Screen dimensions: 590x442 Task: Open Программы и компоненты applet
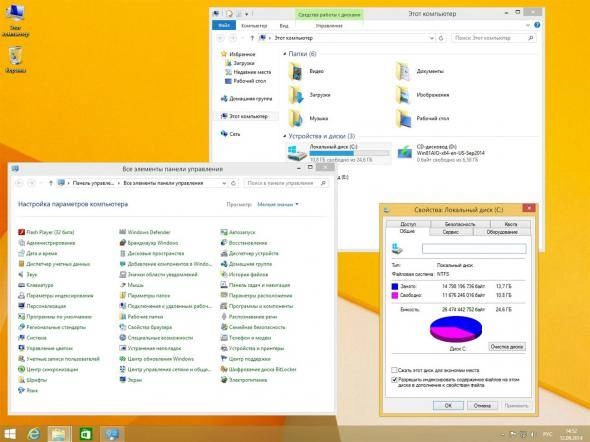point(257,306)
